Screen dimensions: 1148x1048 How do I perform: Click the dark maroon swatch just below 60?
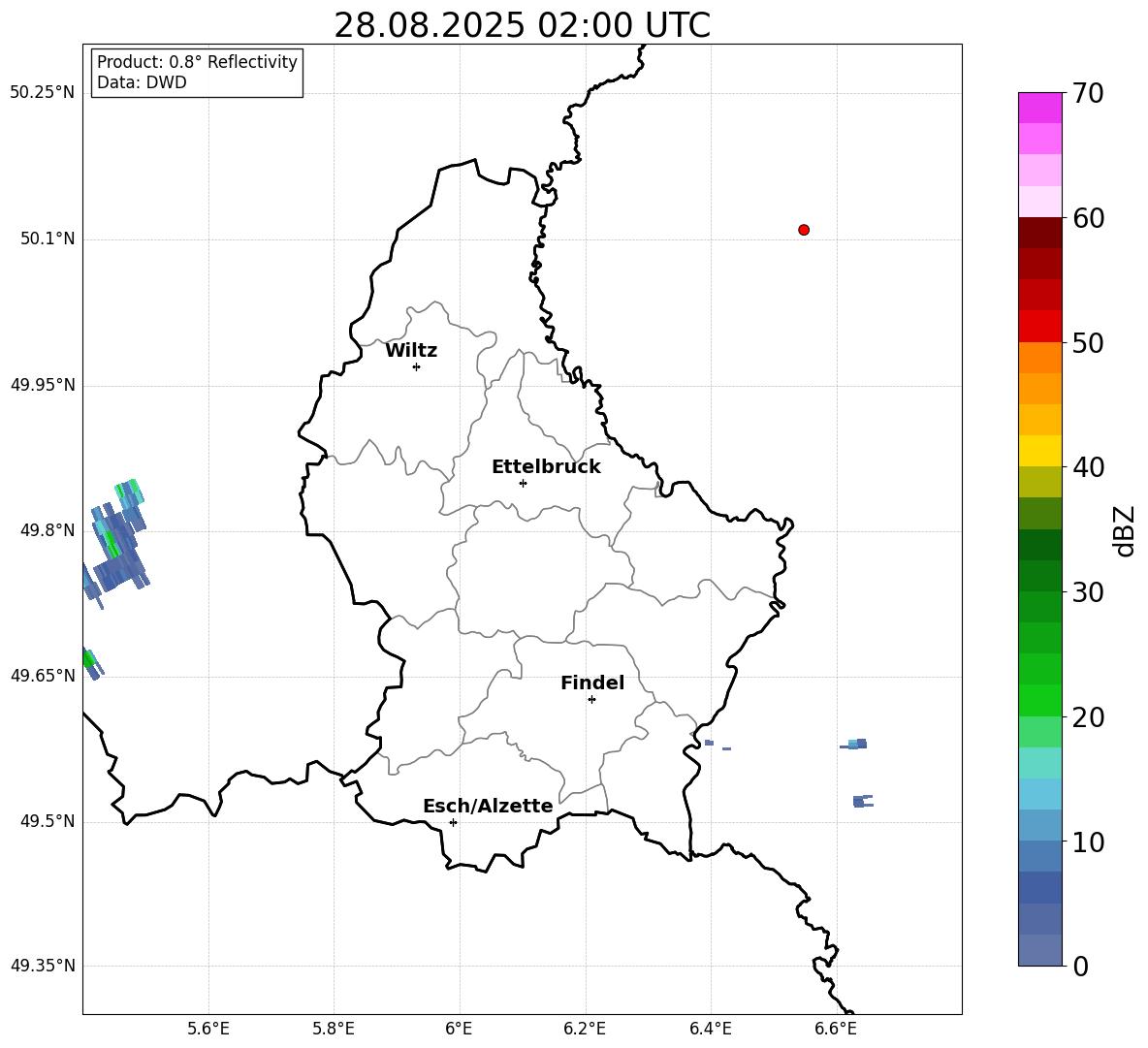[x=1040, y=233]
